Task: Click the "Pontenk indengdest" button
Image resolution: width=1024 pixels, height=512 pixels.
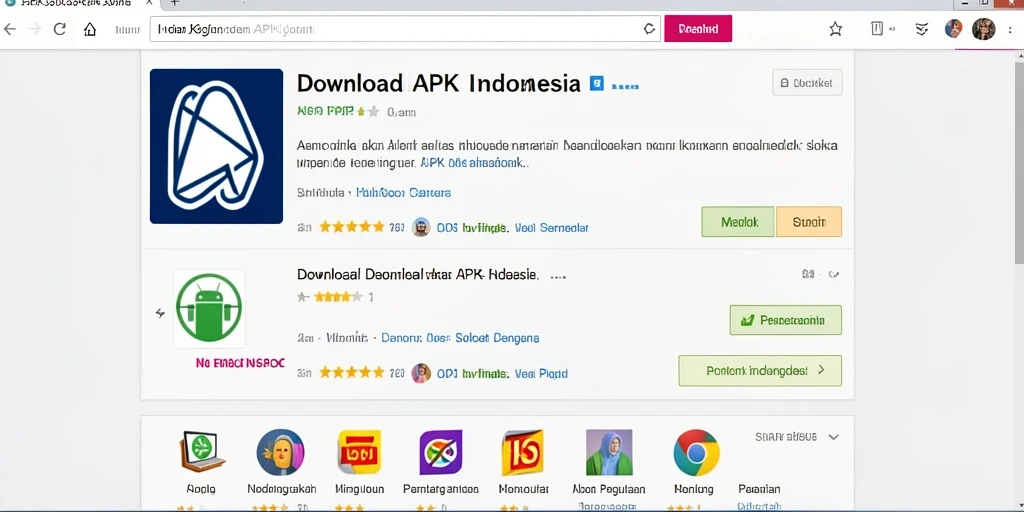Action: coord(760,370)
